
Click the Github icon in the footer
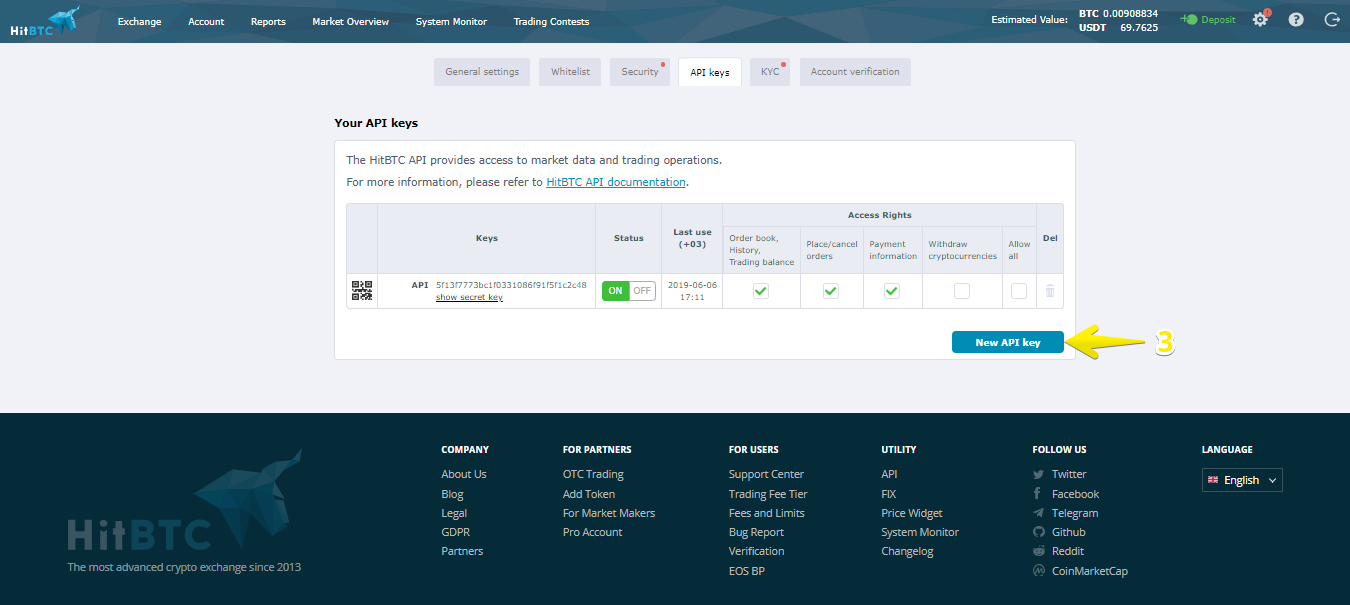1039,532
